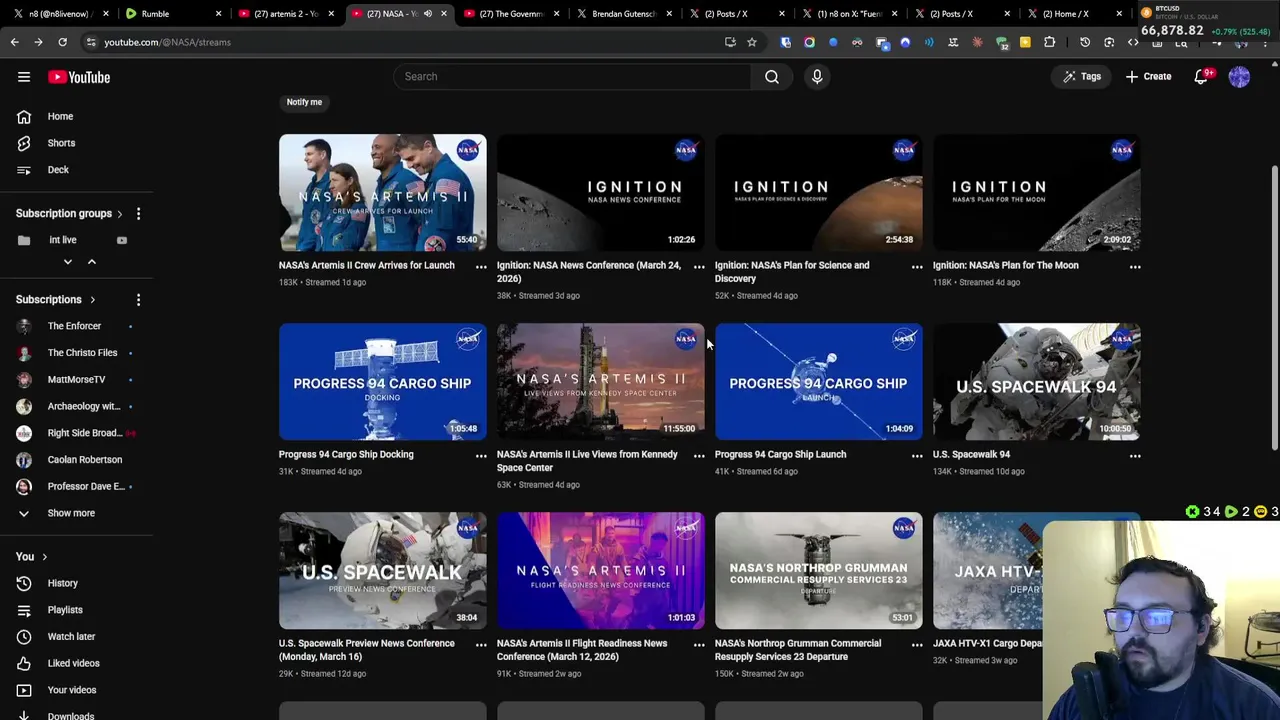Expand the Subscription groups chevron

click(119, 213)
